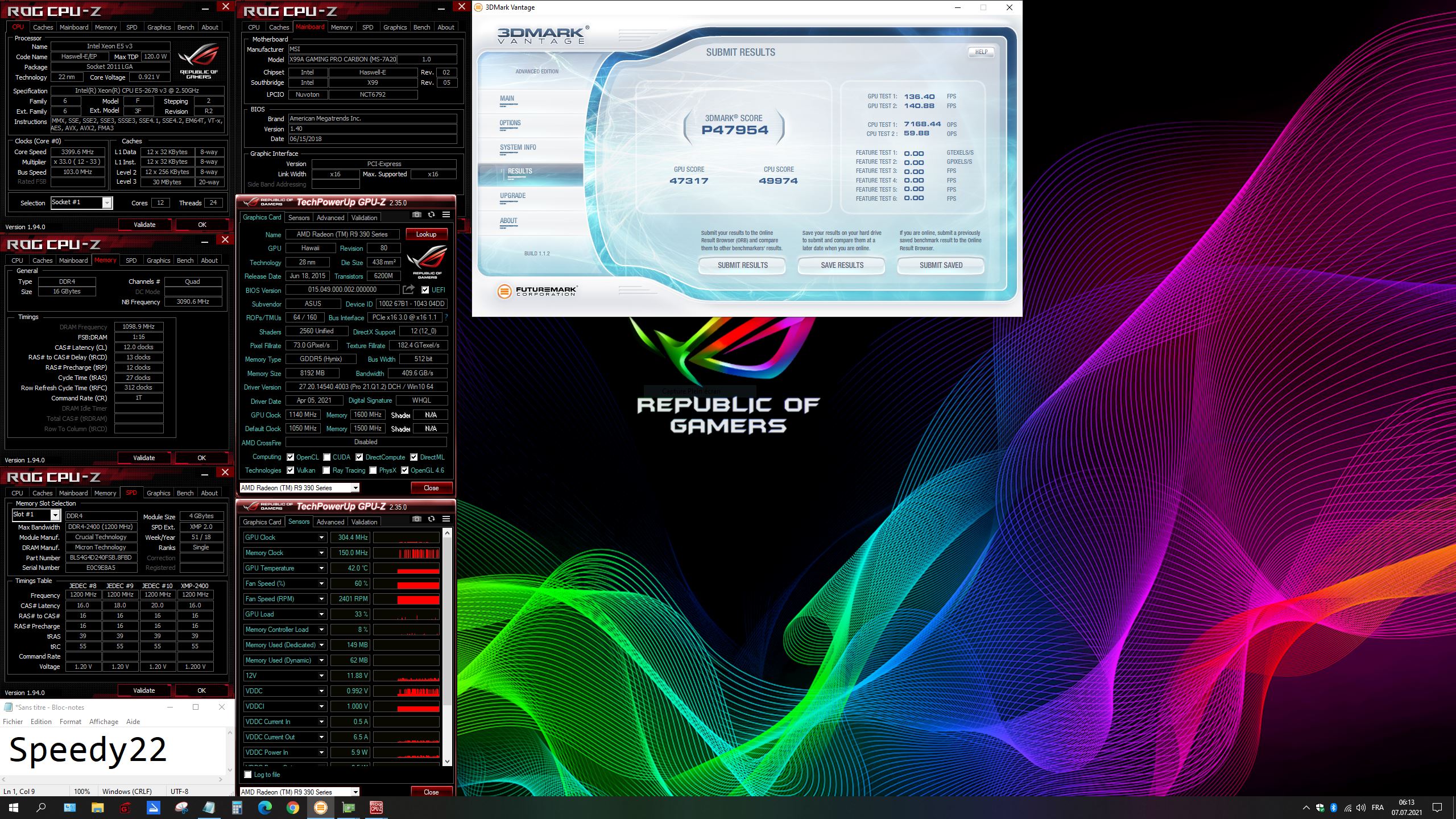1456x819 pixels.
Task: Open Snipping Tool from taskbar
Action: (181, 808)
